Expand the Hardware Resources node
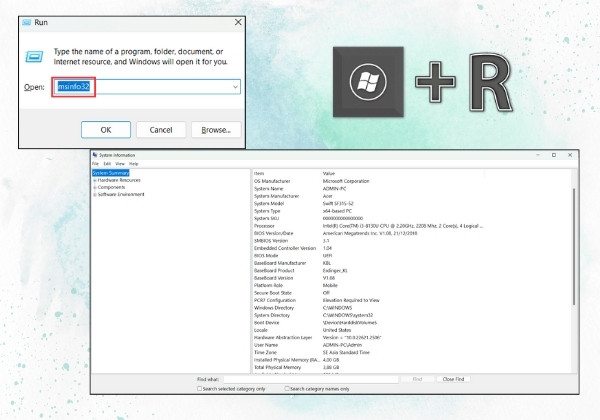This screenshot has height=420, width=600. click(x=95, y=180)
